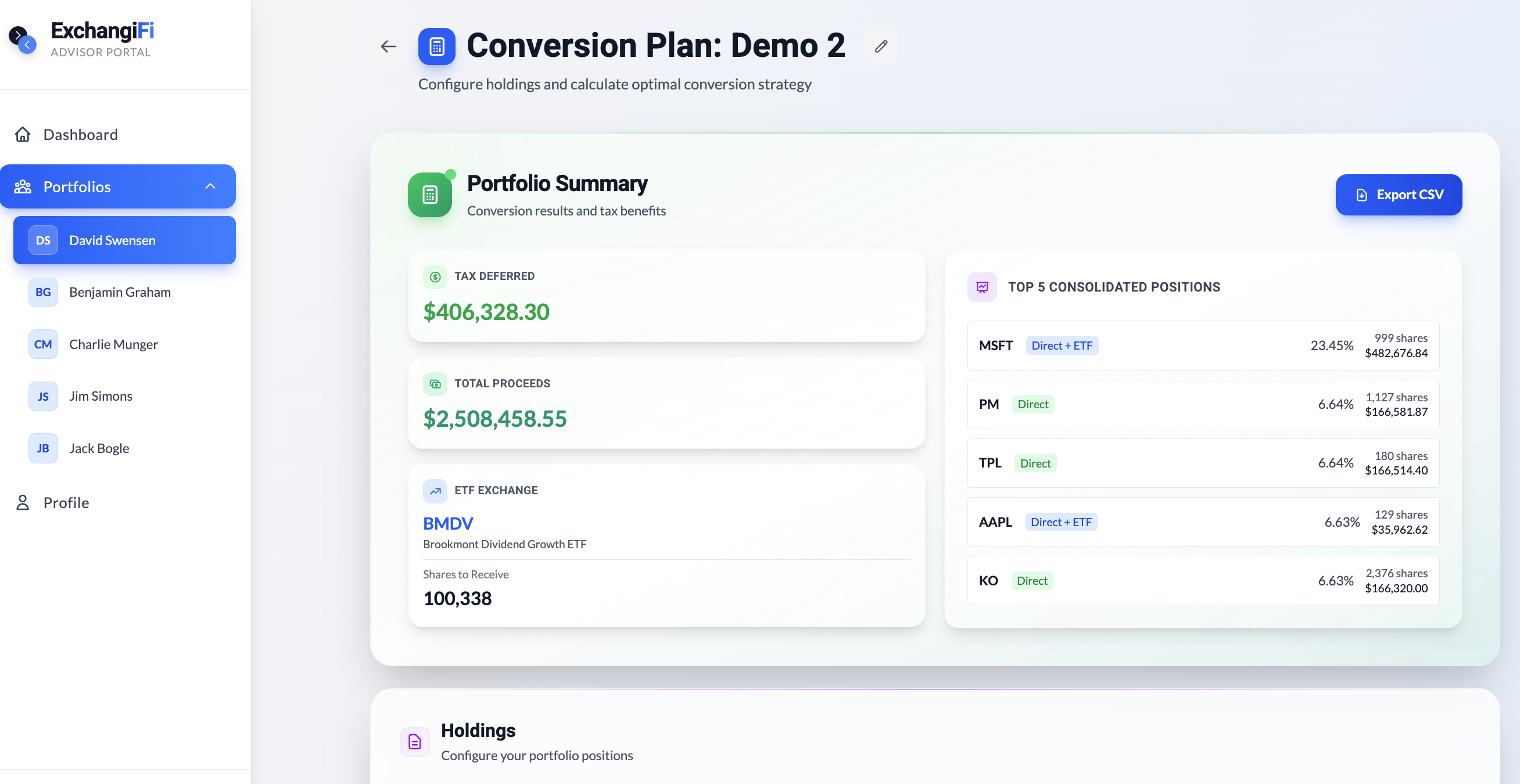
Task: Click the blue calculator icon near title
Action: [x=436, y=46]
